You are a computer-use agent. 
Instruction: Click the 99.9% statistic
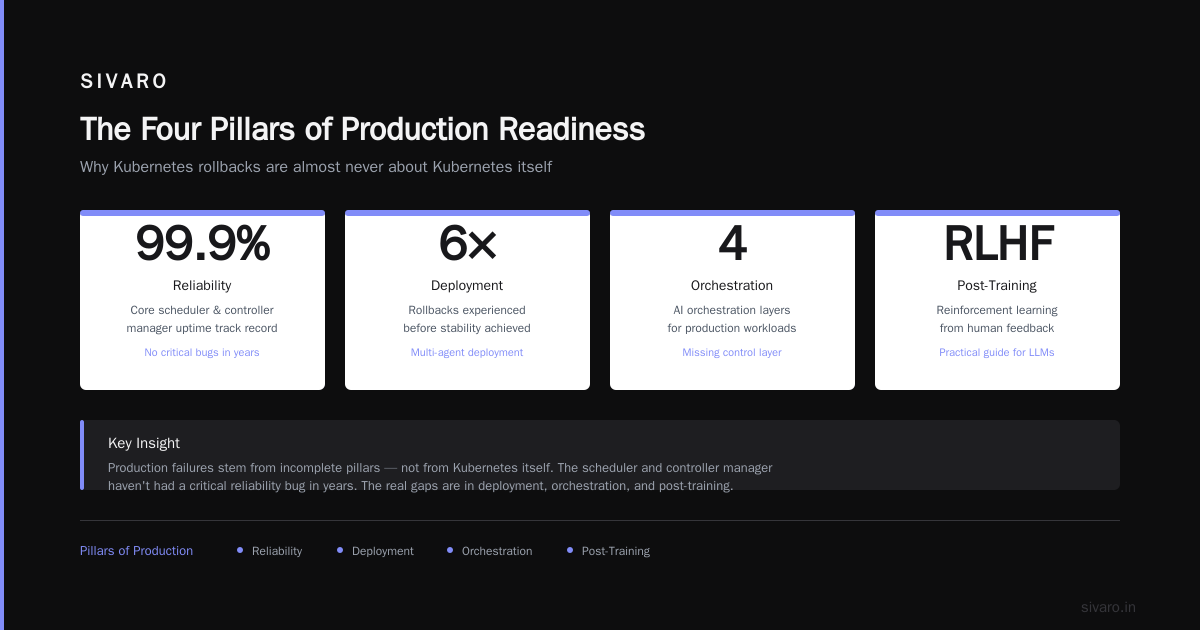pos(202,243)
